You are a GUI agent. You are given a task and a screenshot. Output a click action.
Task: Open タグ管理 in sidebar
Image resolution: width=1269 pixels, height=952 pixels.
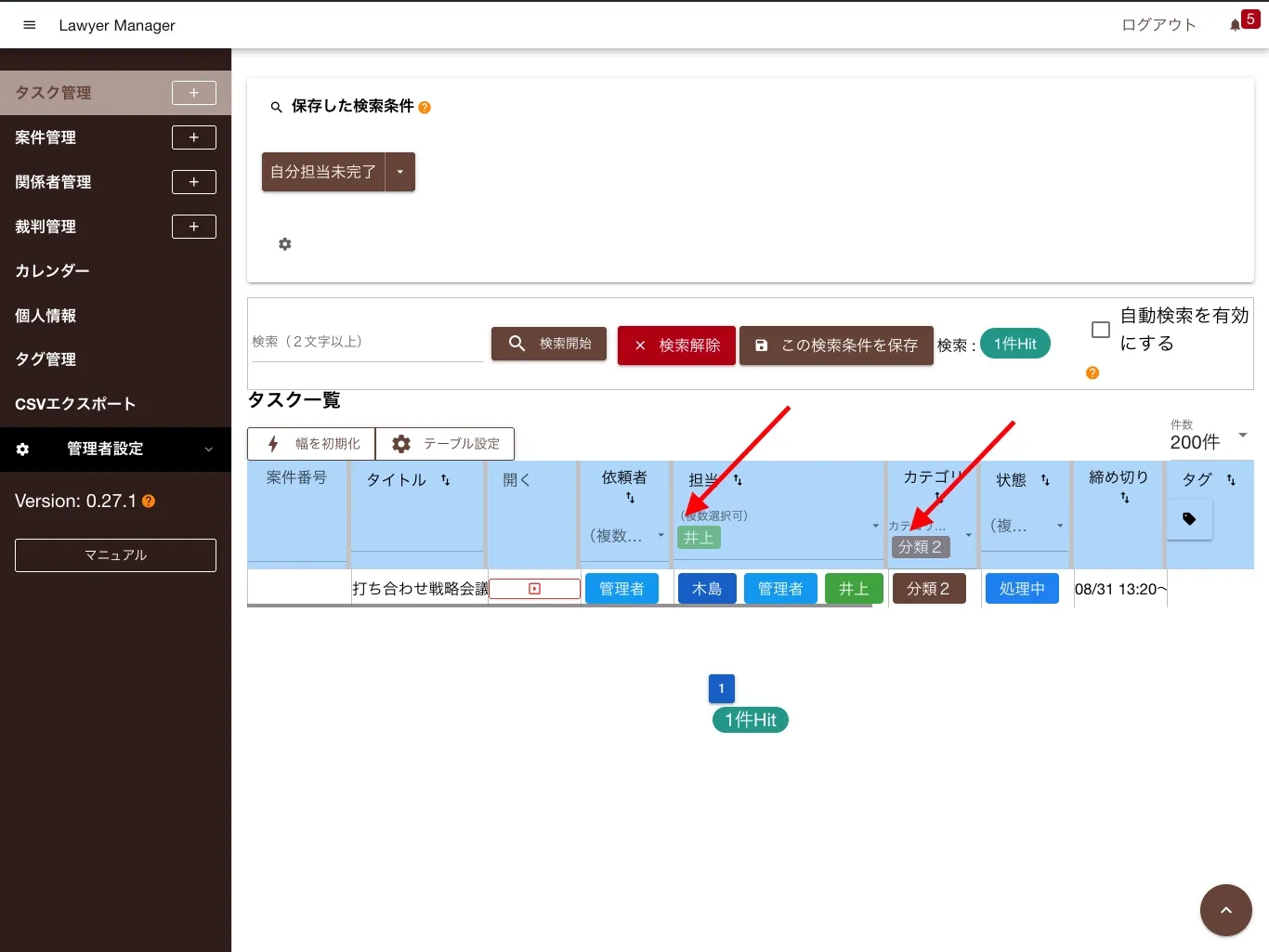[46, 359]
